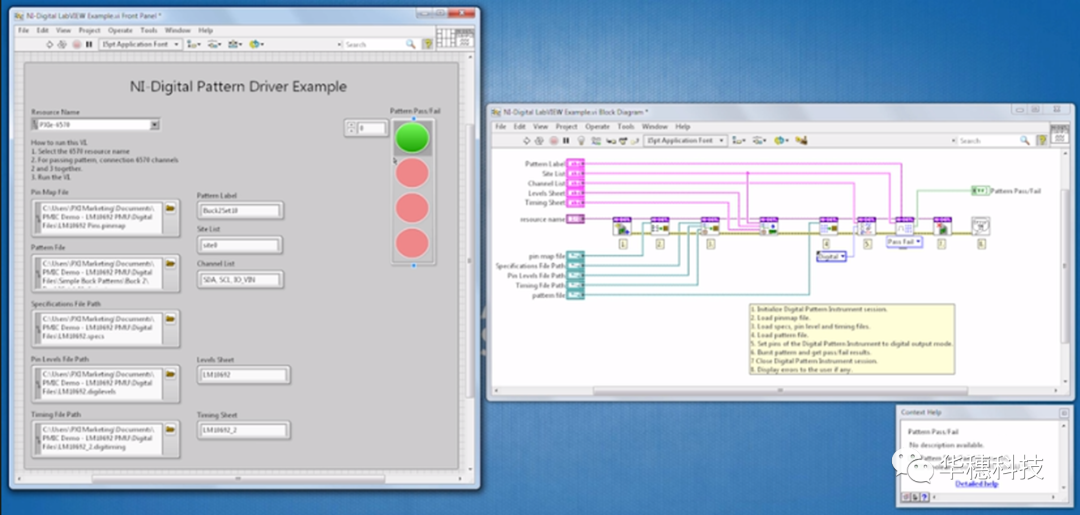This screenshot has width=1080, height=515.
Task: Open Window menu in Block Diagram window
Action: (x=654, y=127)
